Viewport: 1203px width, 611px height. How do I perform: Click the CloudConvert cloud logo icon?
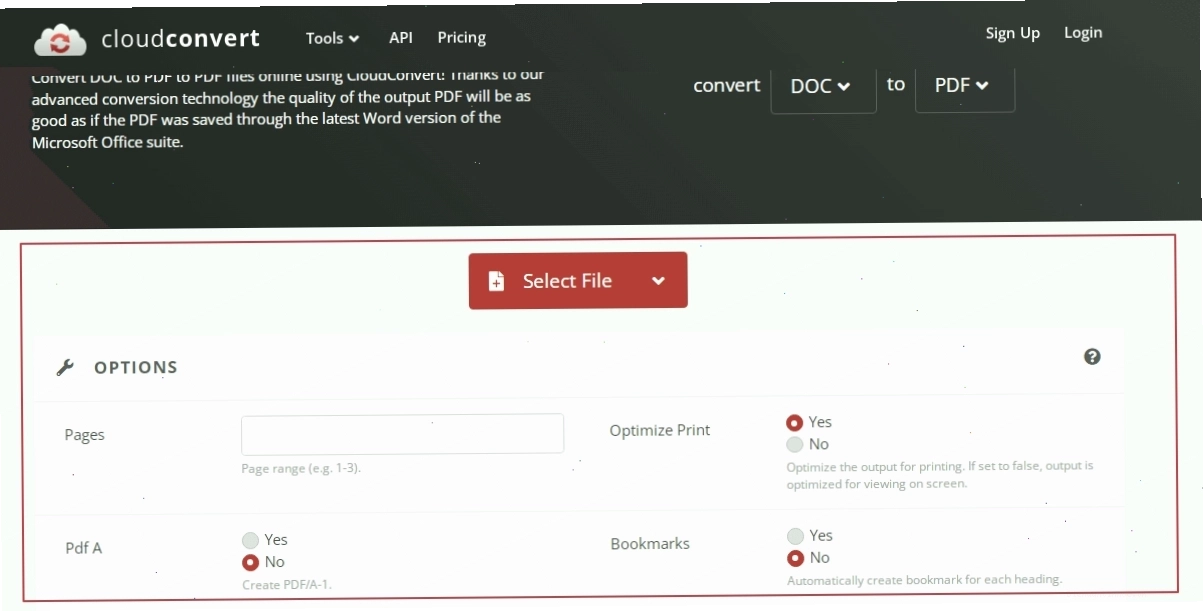point(61,40)
